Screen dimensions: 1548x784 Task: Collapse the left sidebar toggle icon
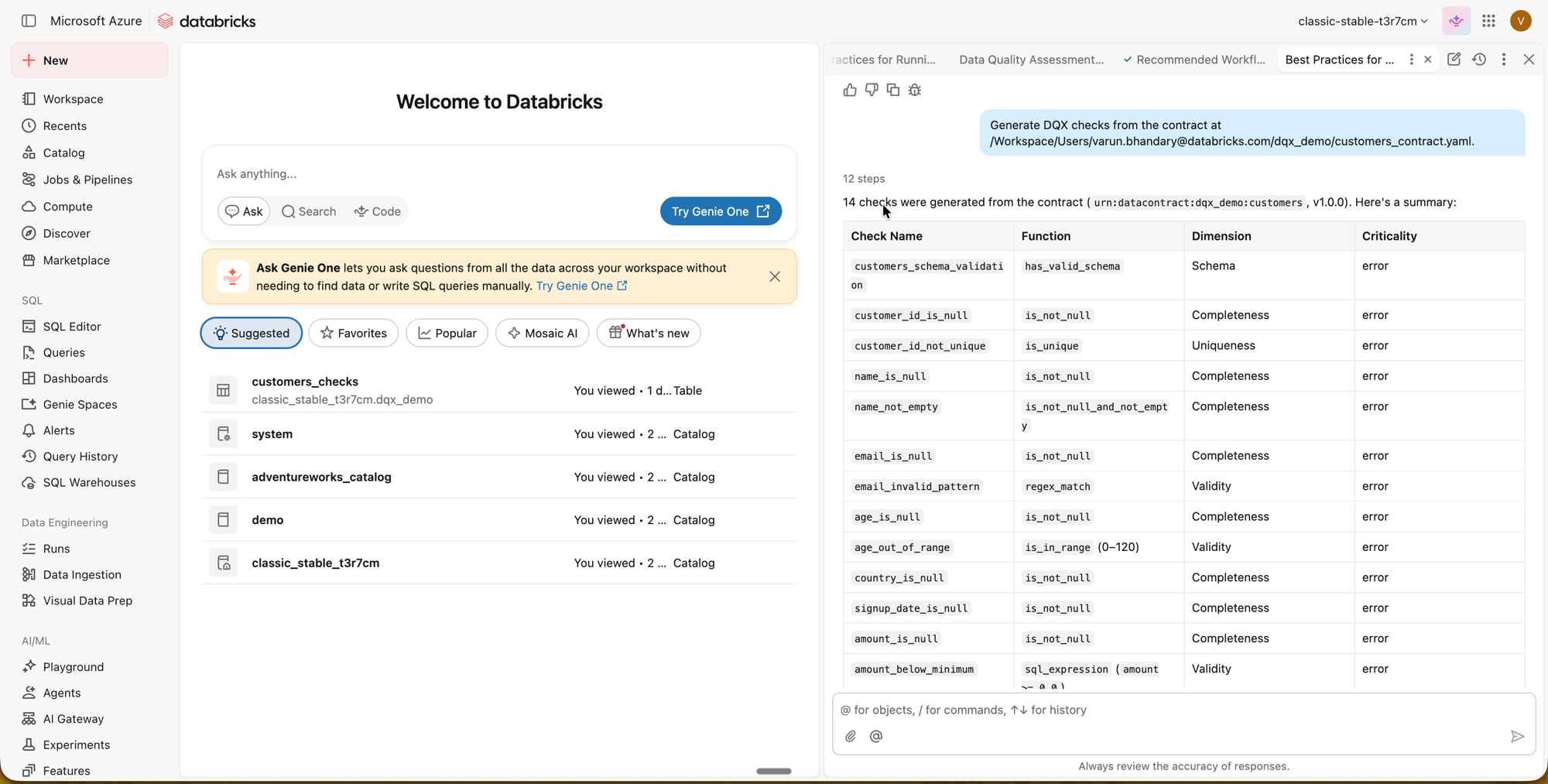[x=29, y=21]
